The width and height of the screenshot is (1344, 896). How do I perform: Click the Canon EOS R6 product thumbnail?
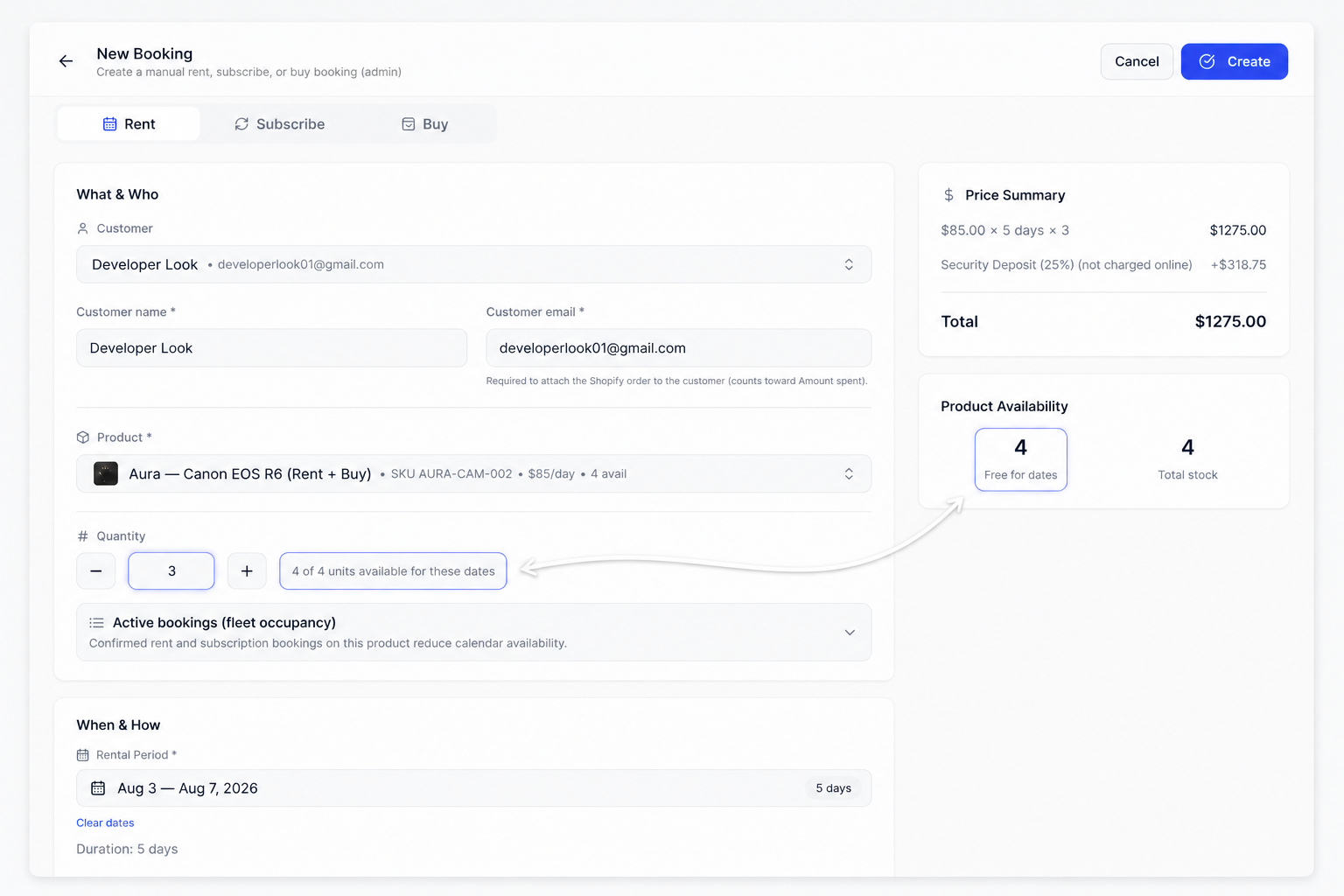[x=106, y=473]
